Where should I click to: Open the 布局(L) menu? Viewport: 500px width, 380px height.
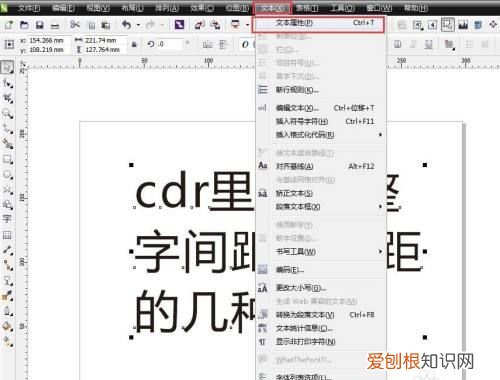[132, 8]
